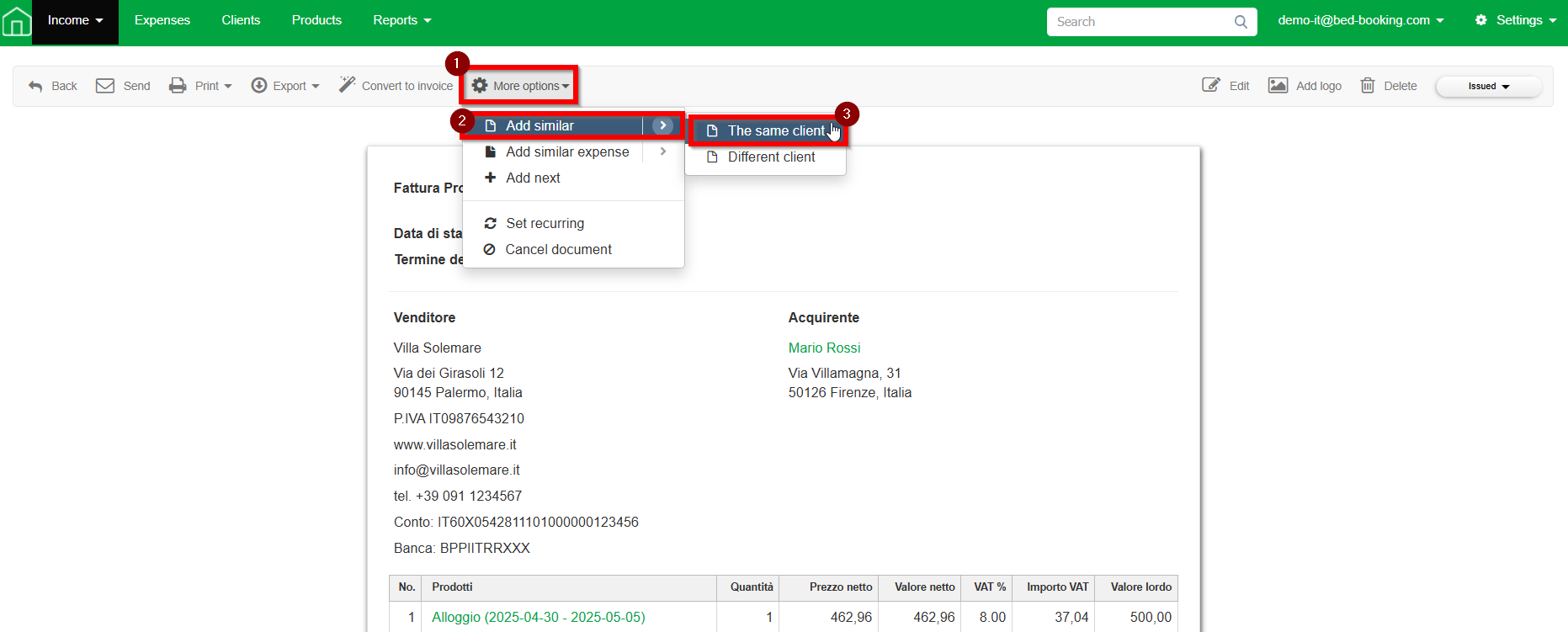Image resolution: width=1568 pixels, height=632 pixels.
Task: Open the Products page
Action: click(x=316, y=20)
